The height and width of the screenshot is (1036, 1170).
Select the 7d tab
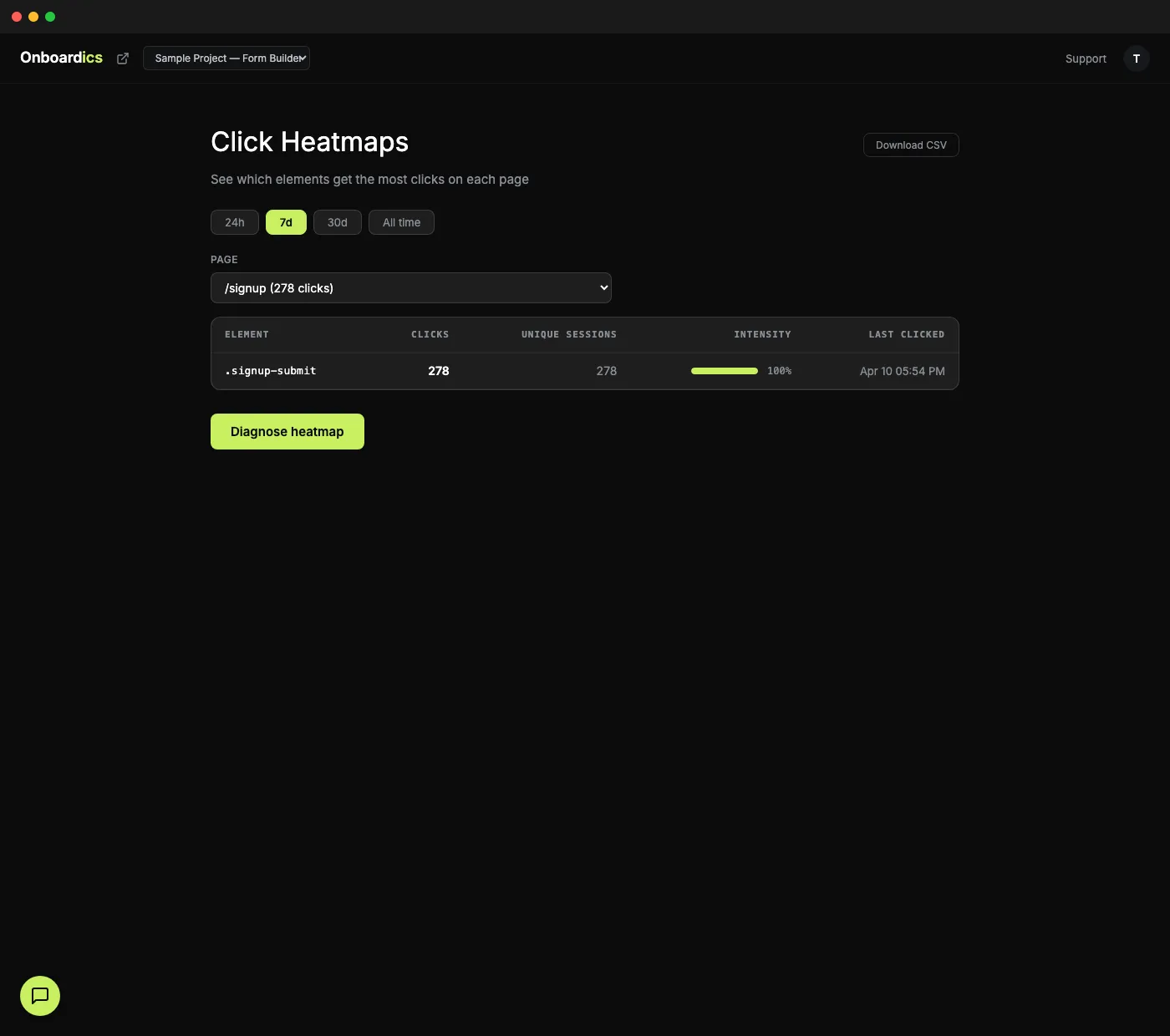[x=286, y=222]
